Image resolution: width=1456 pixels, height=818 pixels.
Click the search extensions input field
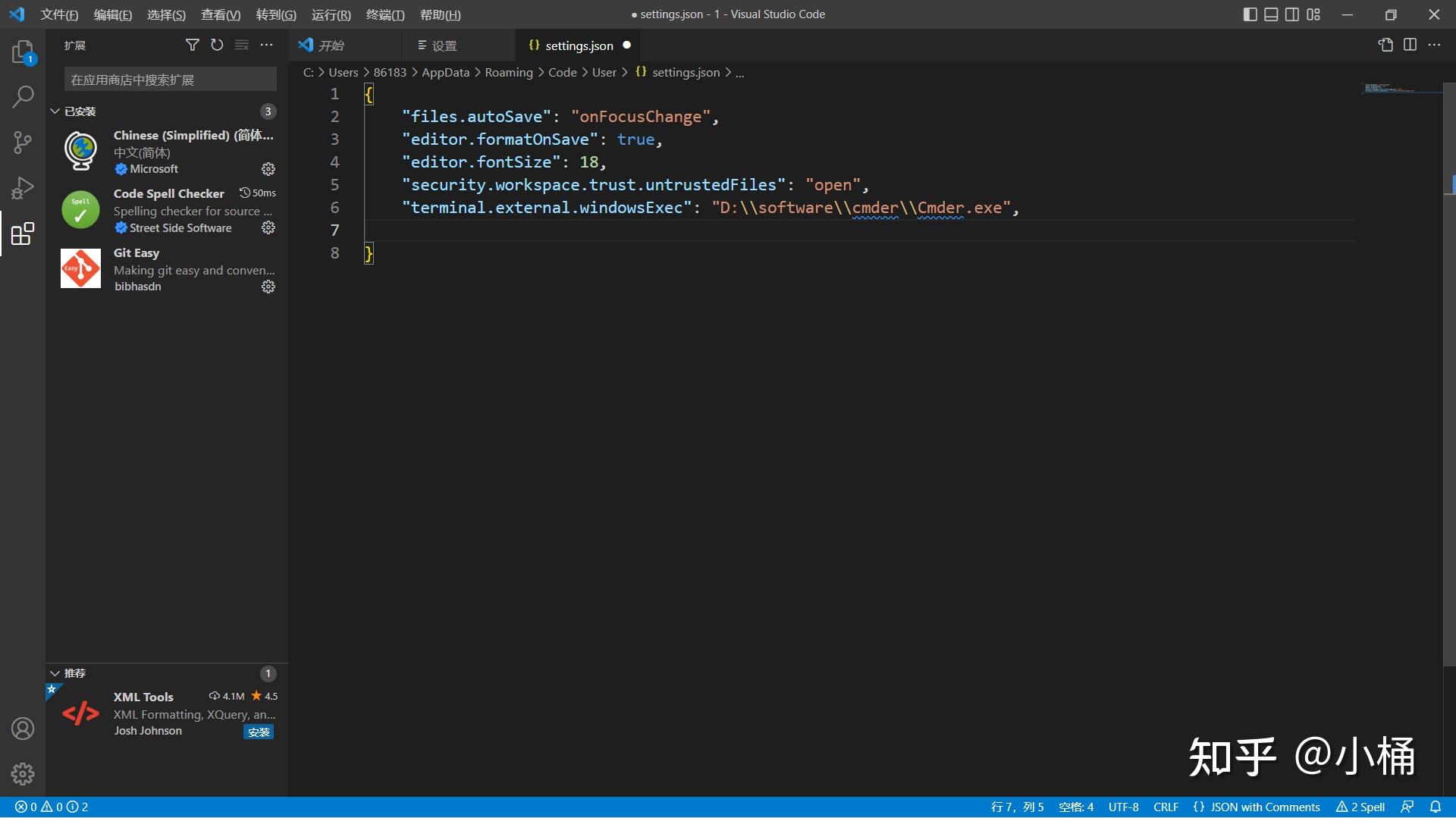pos(169,79)
